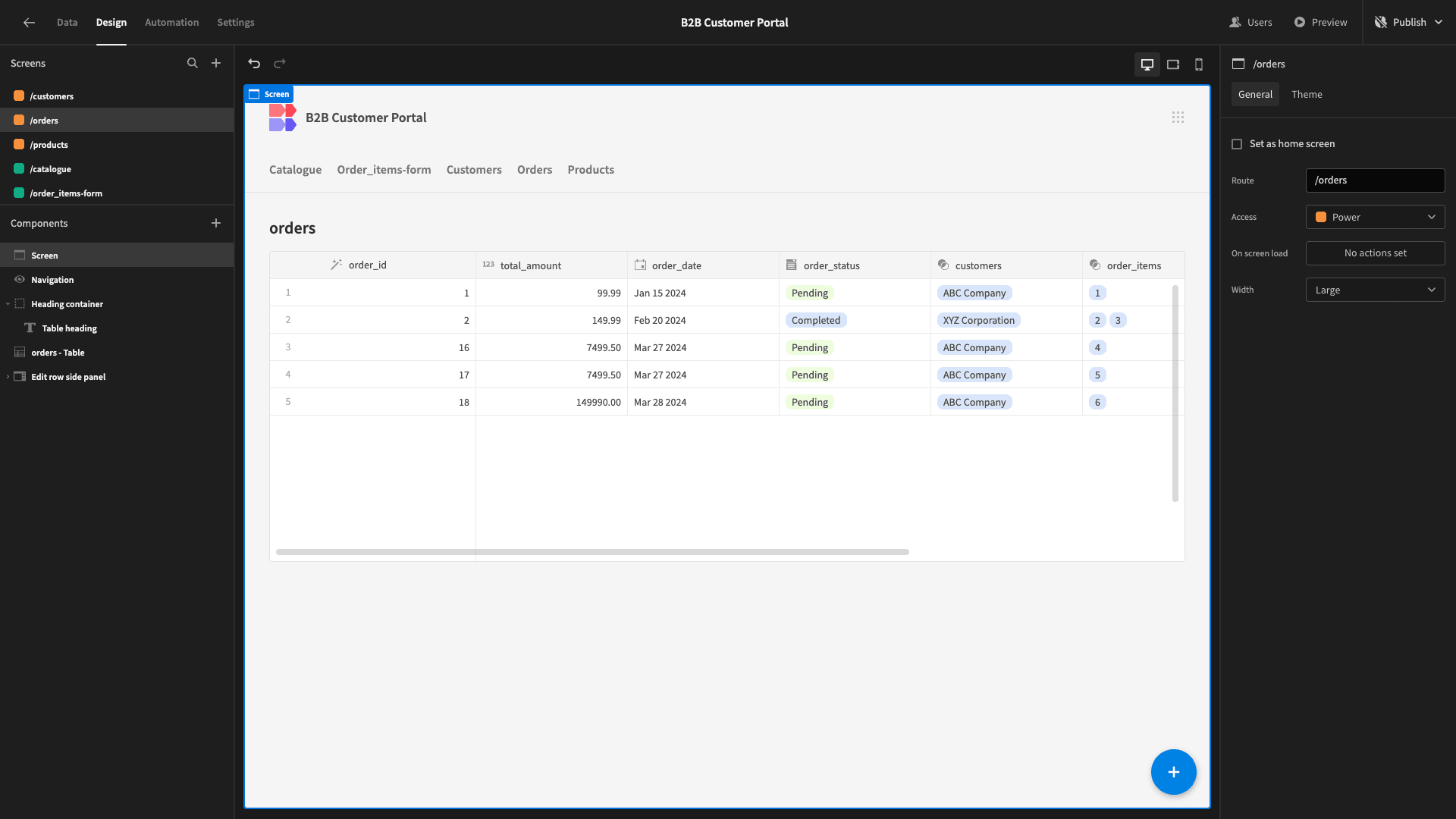Open the Automation tab

(172, 23)
